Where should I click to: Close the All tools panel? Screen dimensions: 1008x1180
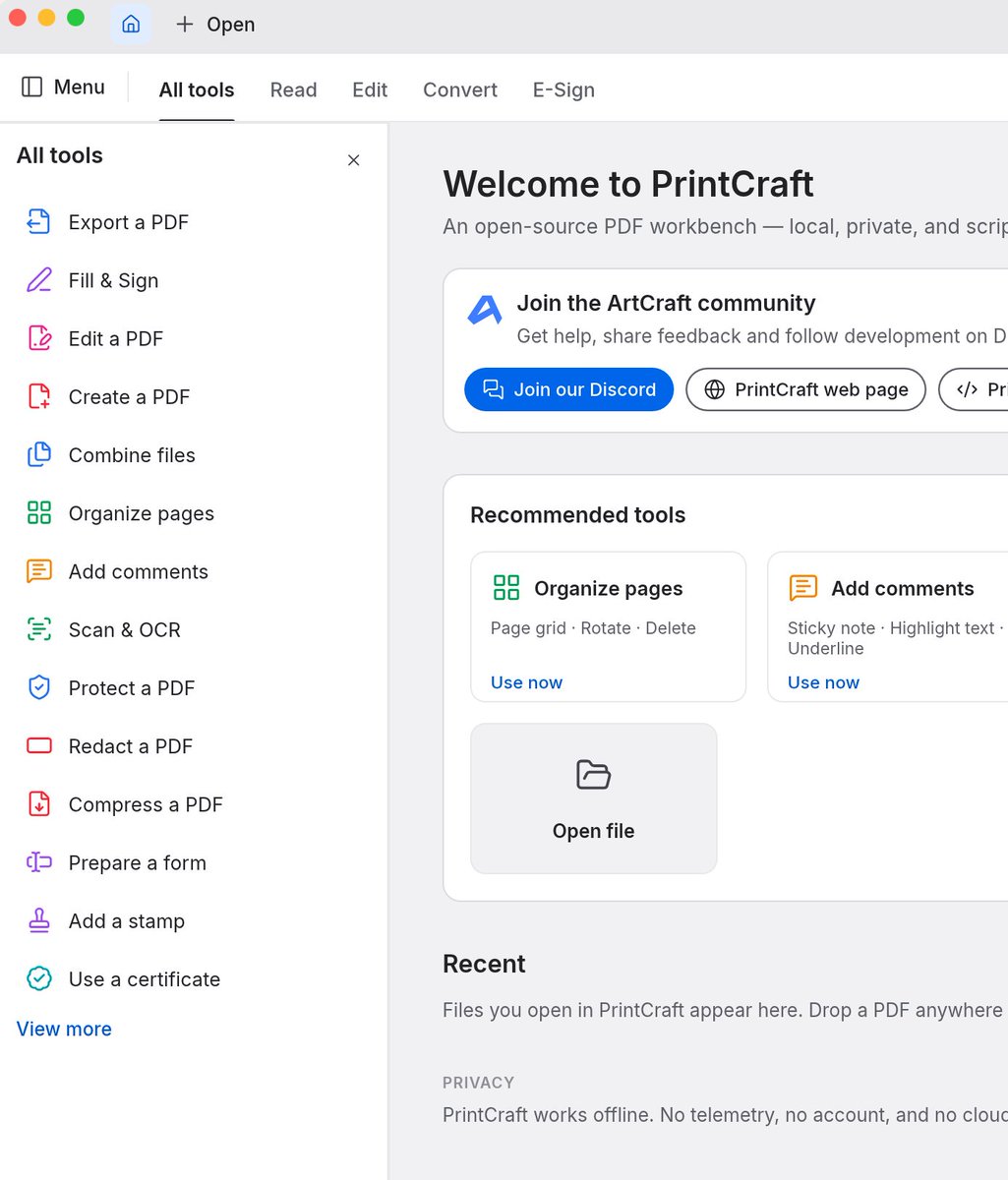click(354, 160)
